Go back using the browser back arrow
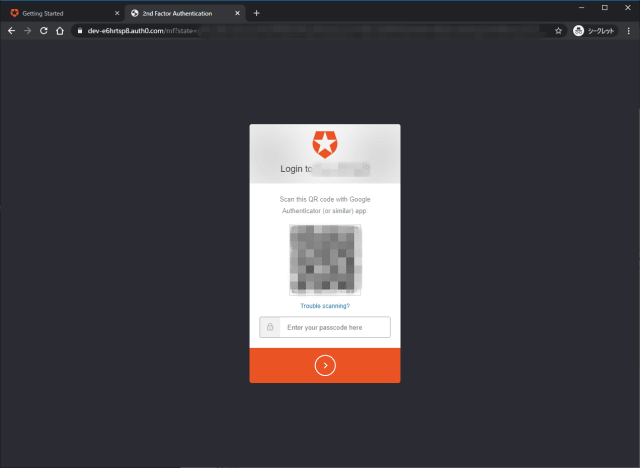Screen dimensions: 640x468 [11, 31]
